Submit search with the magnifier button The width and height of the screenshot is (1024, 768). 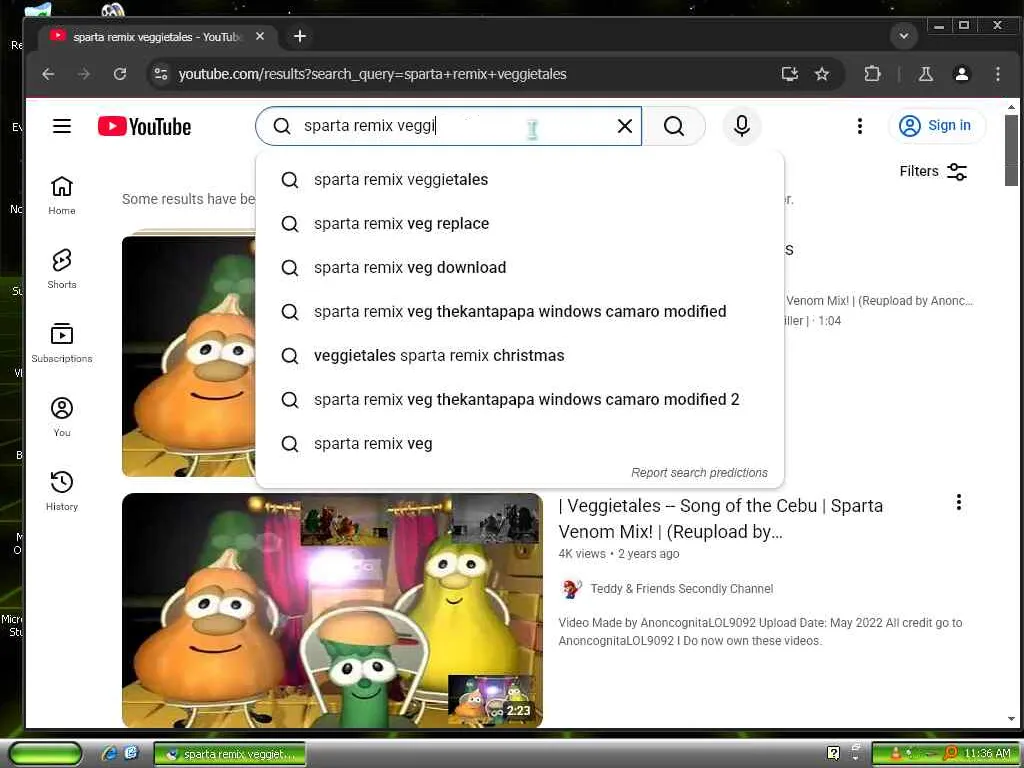pos(673,126)
